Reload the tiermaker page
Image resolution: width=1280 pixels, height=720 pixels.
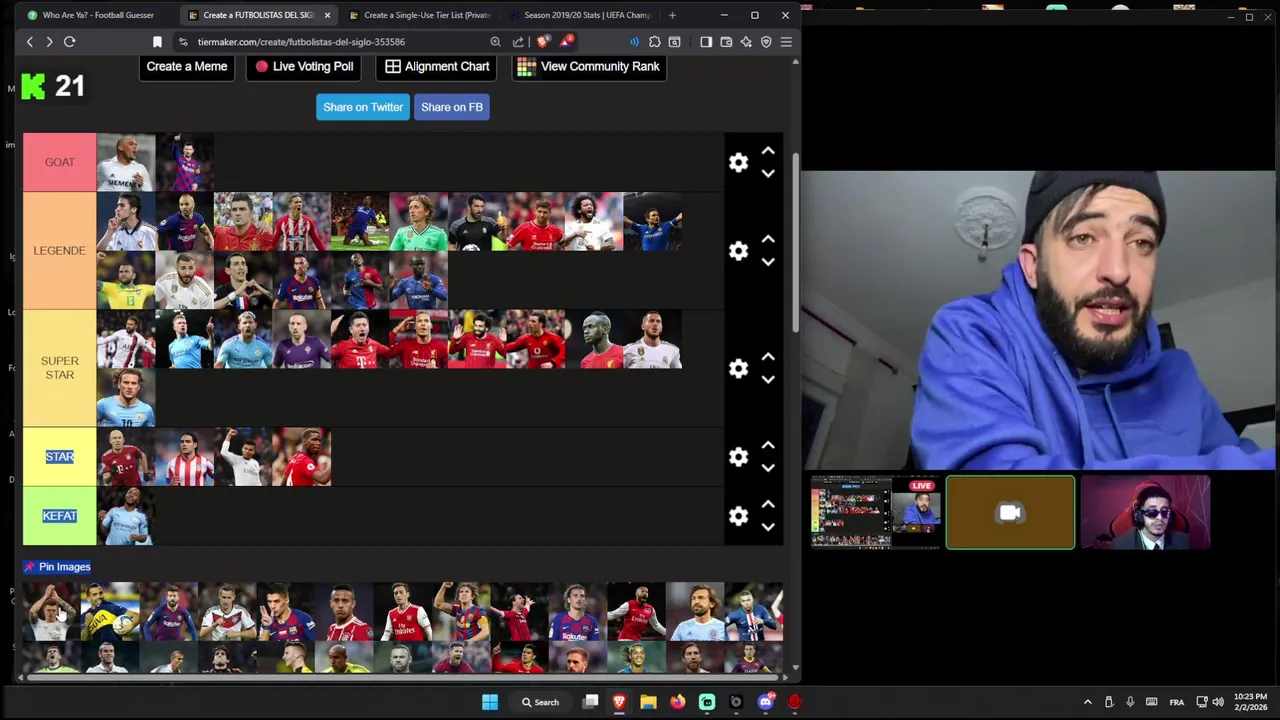70,42
